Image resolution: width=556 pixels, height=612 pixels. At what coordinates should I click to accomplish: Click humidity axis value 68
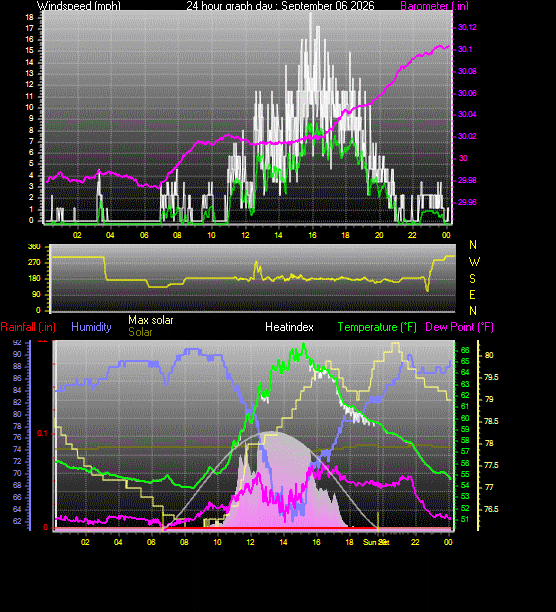point(17,486)
